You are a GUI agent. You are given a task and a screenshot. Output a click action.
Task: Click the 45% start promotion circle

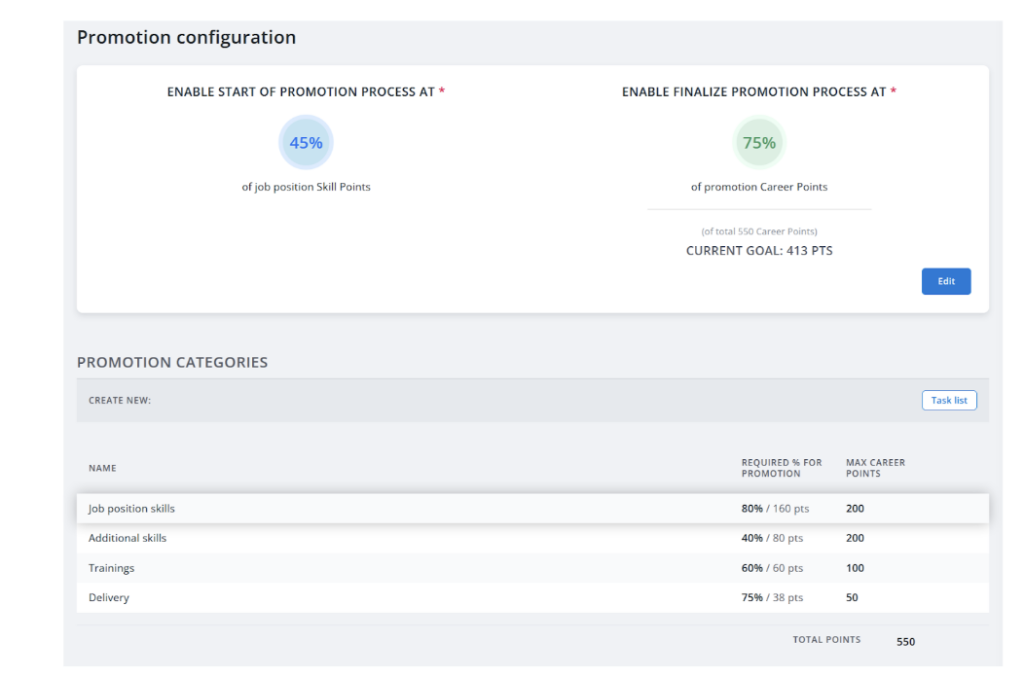click(306, 143)
